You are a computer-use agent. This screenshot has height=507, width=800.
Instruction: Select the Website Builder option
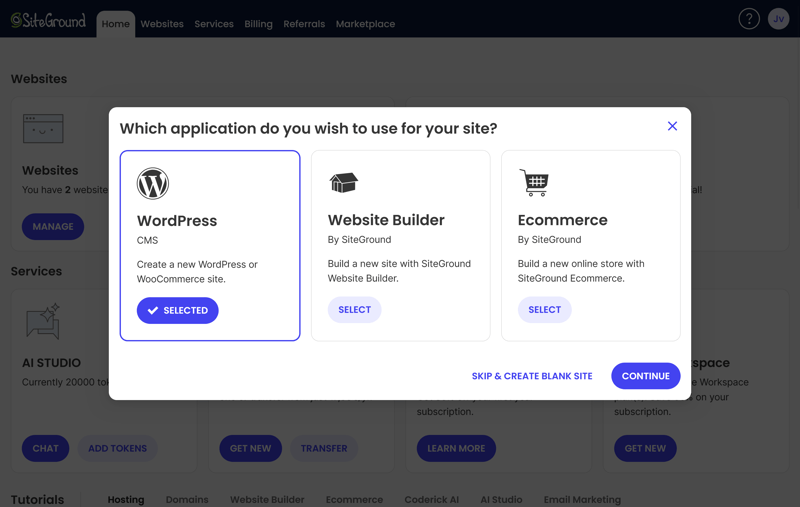click(354, 310)
